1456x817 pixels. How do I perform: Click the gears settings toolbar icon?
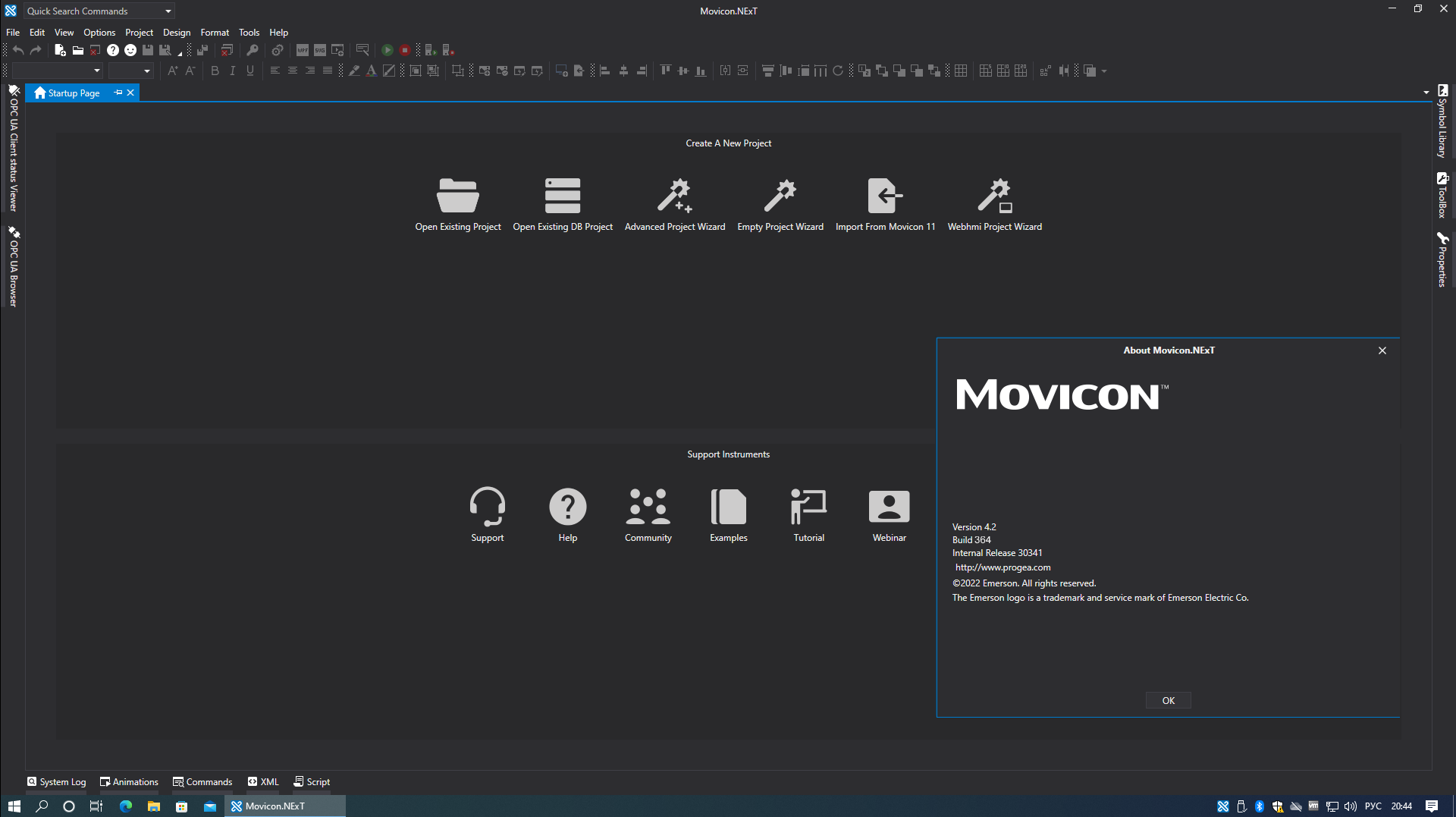point(278,50)
